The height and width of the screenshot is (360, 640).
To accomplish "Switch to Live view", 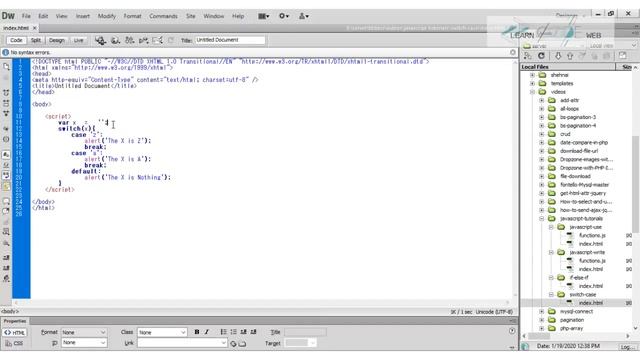I will click(x=78, y=40).
